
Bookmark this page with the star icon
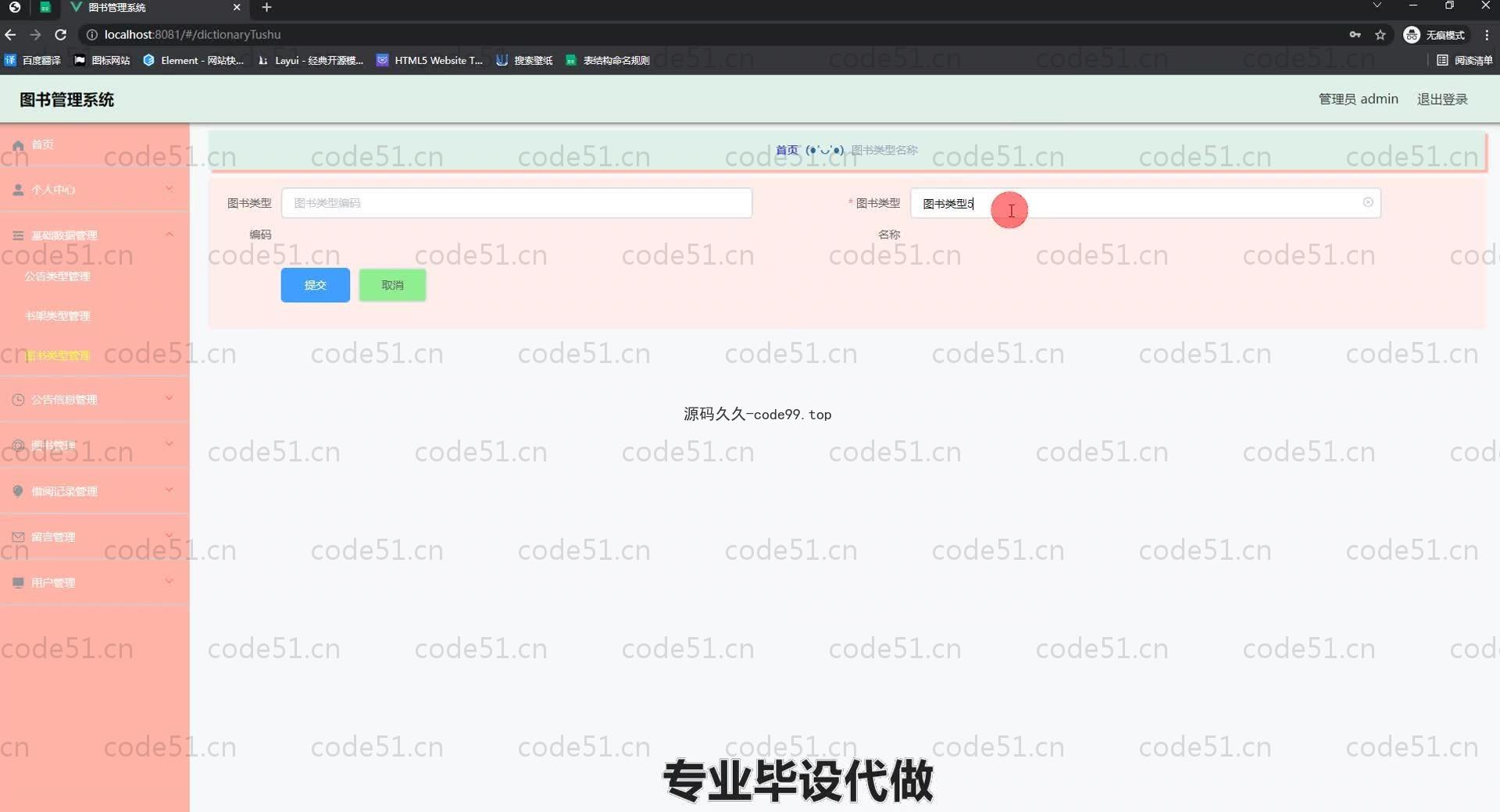click(x=1380, y=34)
